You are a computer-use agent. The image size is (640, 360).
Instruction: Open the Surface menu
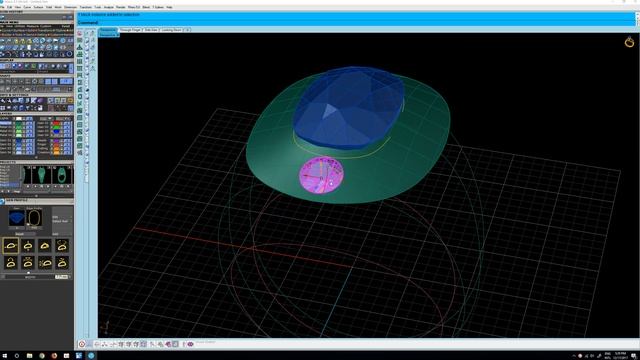[38, 7]
